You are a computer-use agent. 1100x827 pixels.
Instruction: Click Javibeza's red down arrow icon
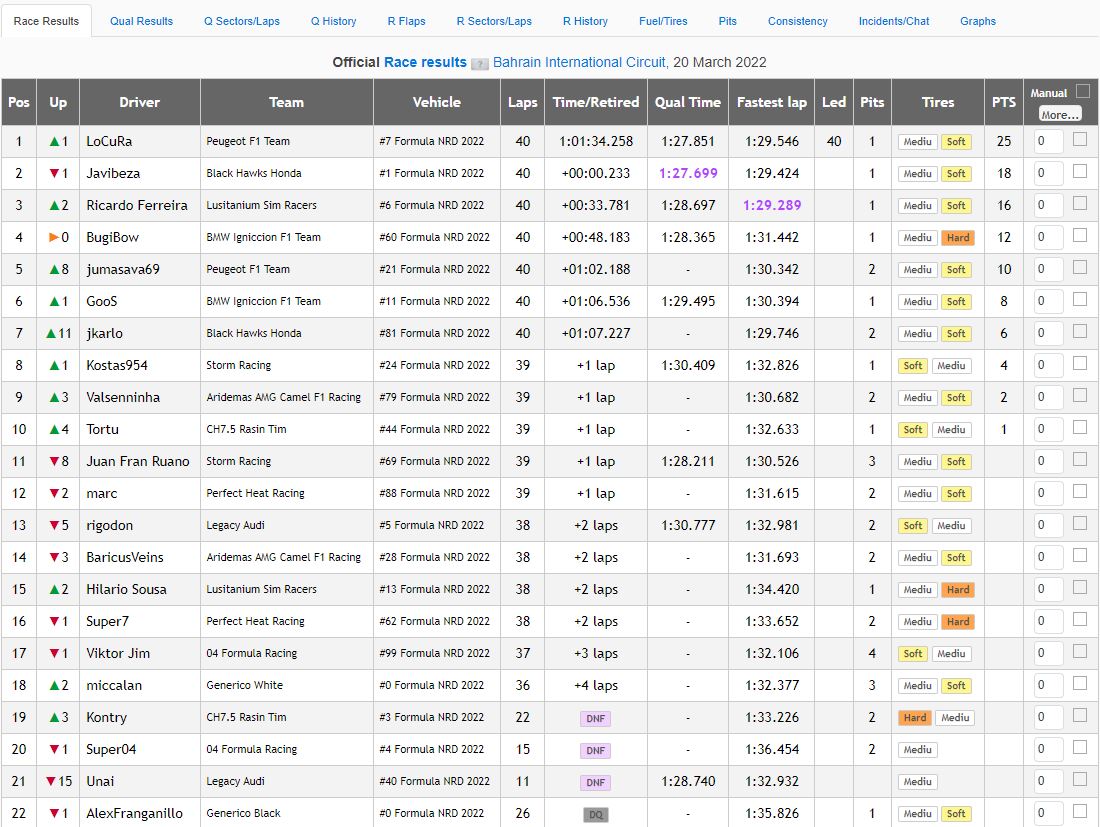click(54, 173)
